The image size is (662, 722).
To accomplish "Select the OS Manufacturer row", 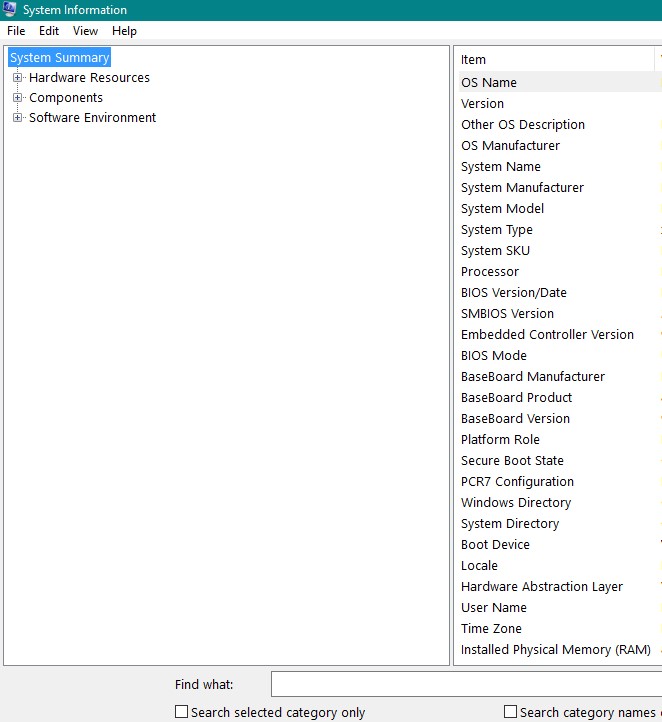I will coord(560,146).
